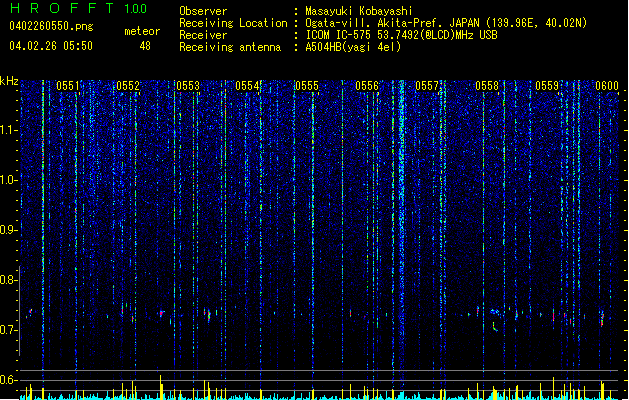Click the 0.6 kHz axis label
Viewport: 629px width, 400px height.
(x=8, y=380)
